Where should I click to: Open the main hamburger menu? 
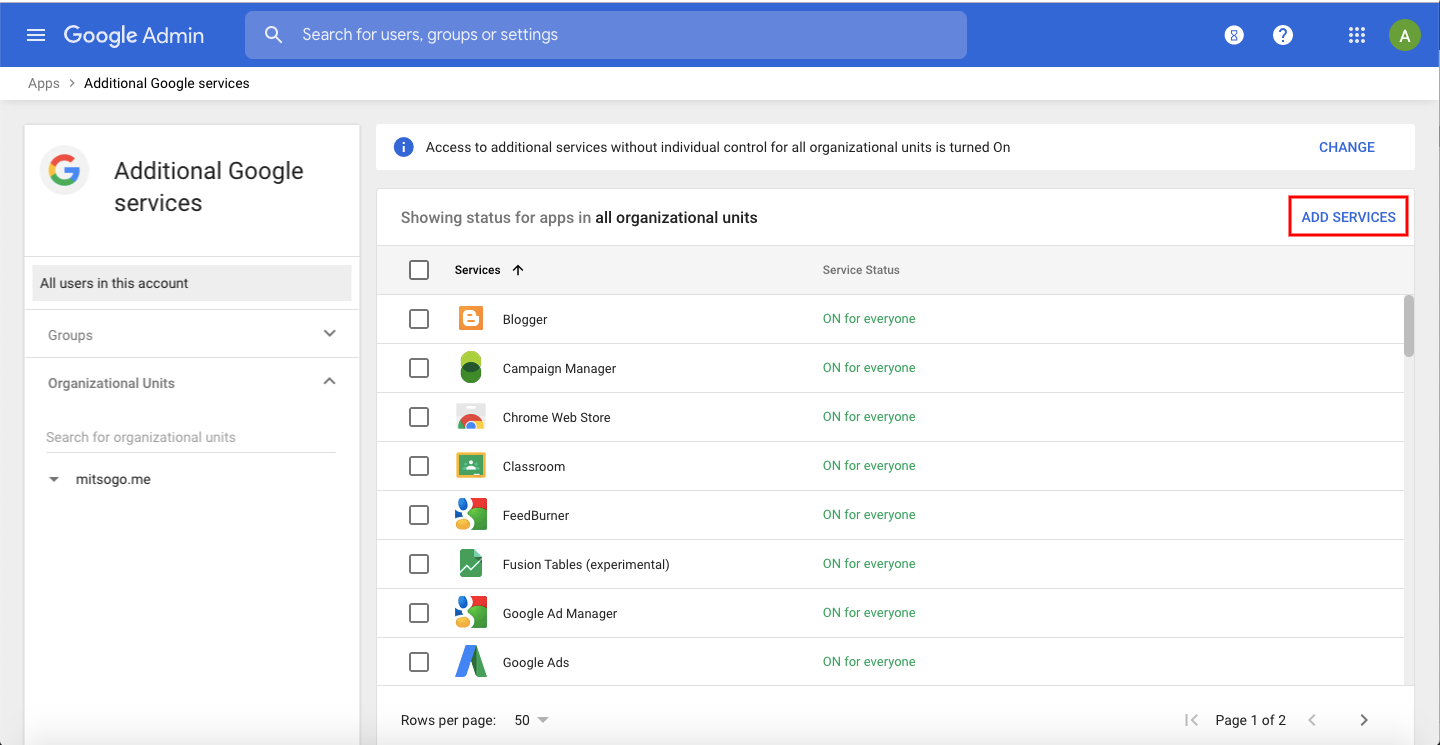click(36, 35)
